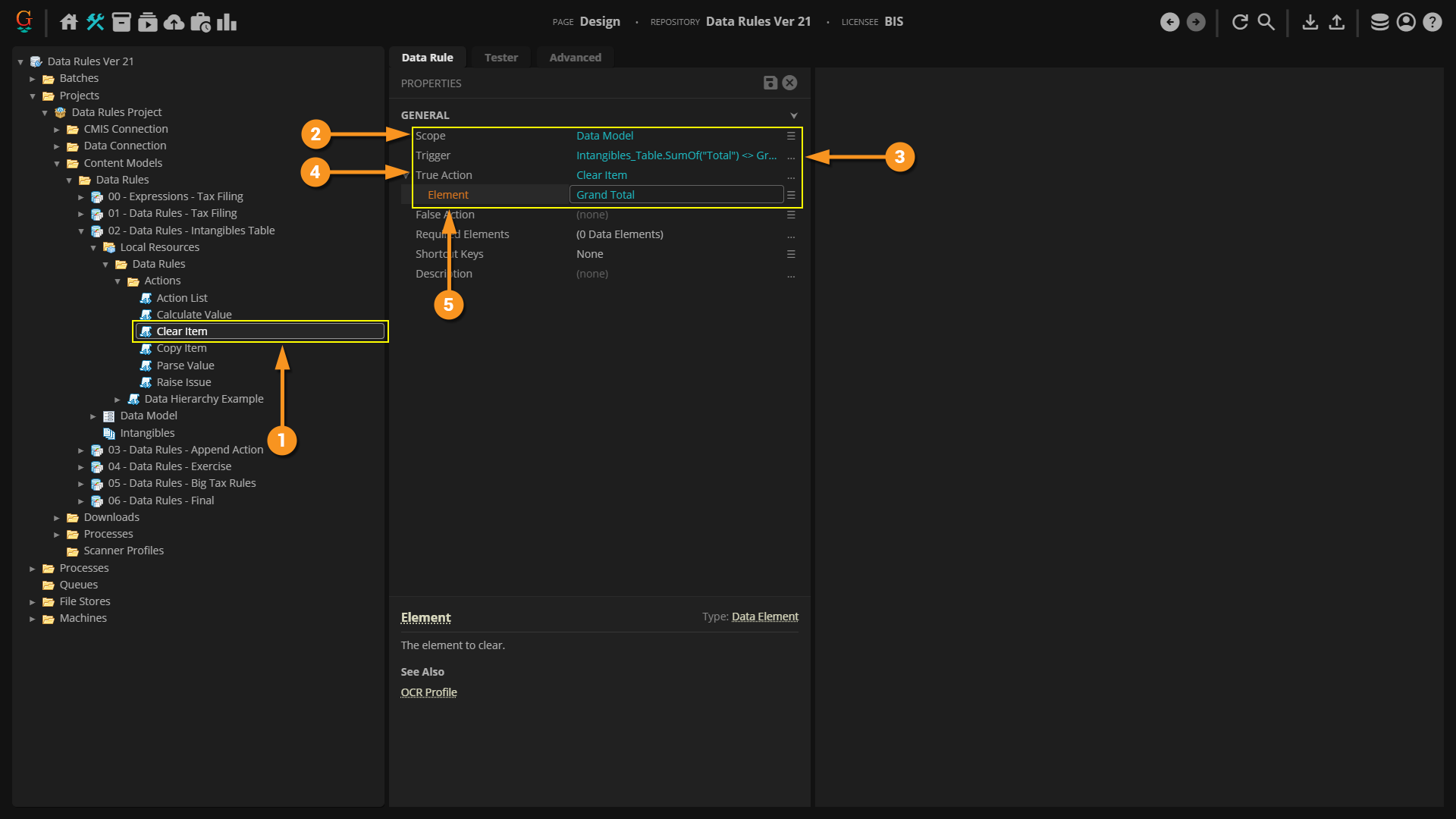The width and height of the screenshot is (1456, 819).
Task: Navigate back with the left arrow
Action: pos(1170,22)
